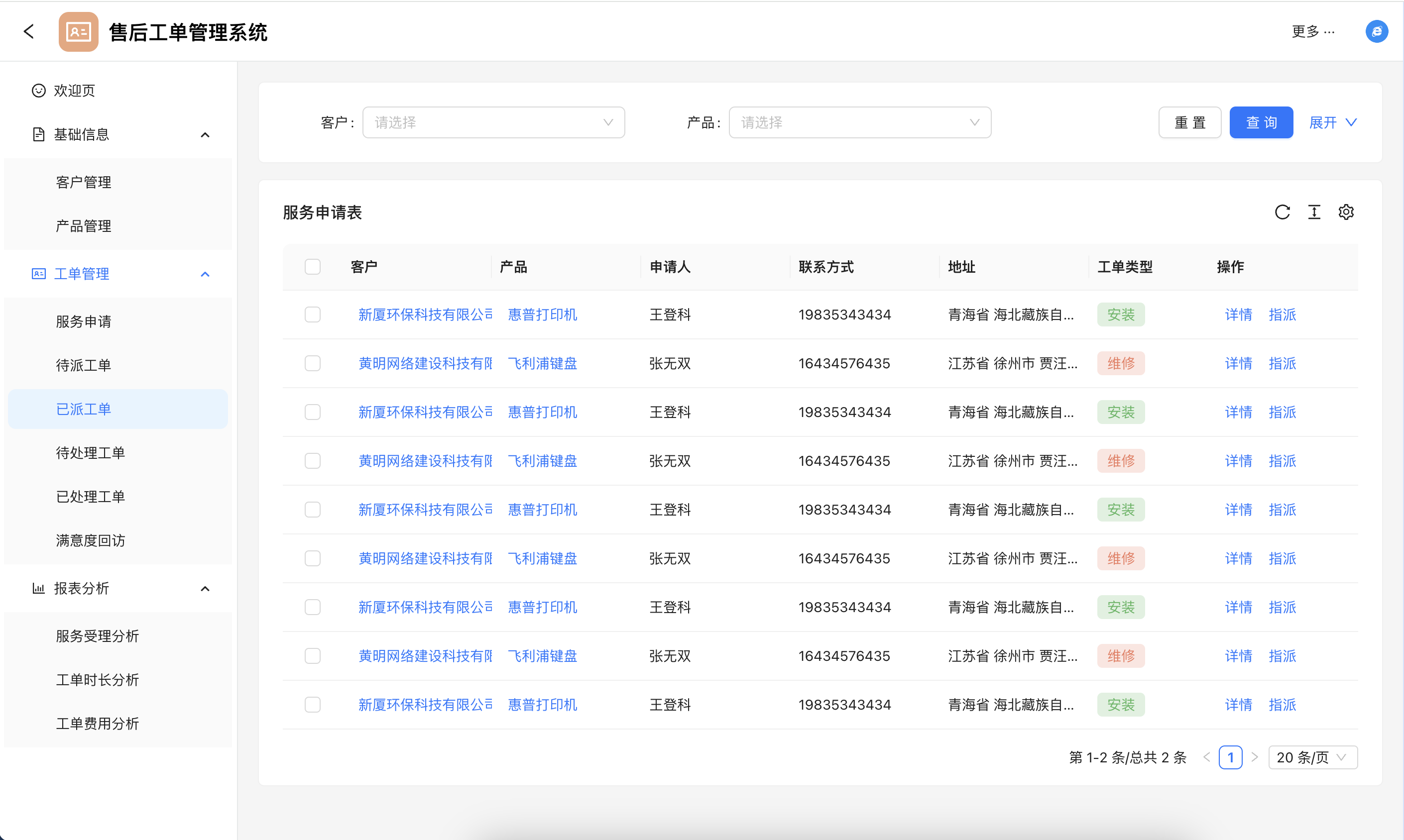Check the first table row checkbox

[x=313, y=315]
